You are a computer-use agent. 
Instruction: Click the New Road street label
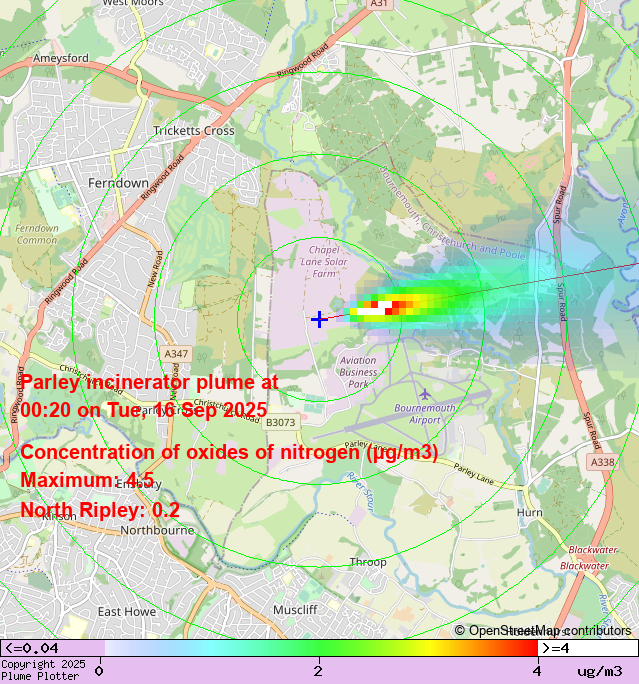[155, 269]
